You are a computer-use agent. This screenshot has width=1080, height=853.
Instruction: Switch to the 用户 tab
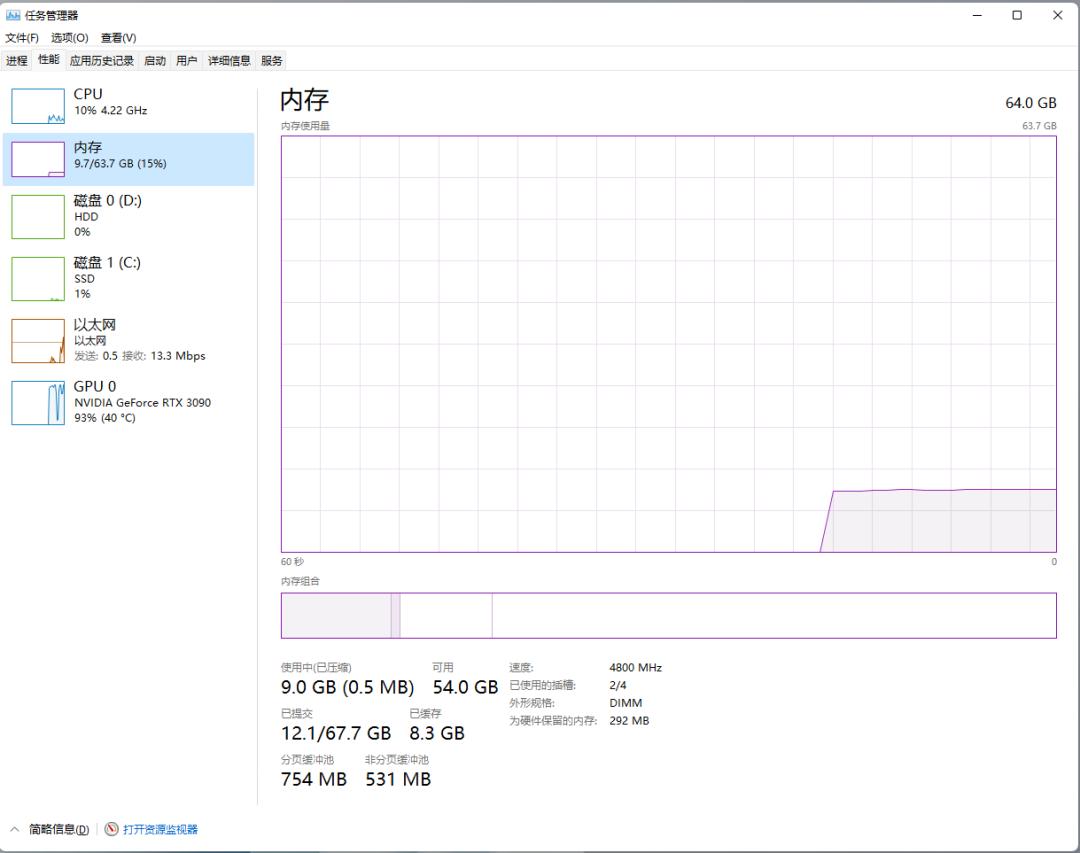(187, 61)
